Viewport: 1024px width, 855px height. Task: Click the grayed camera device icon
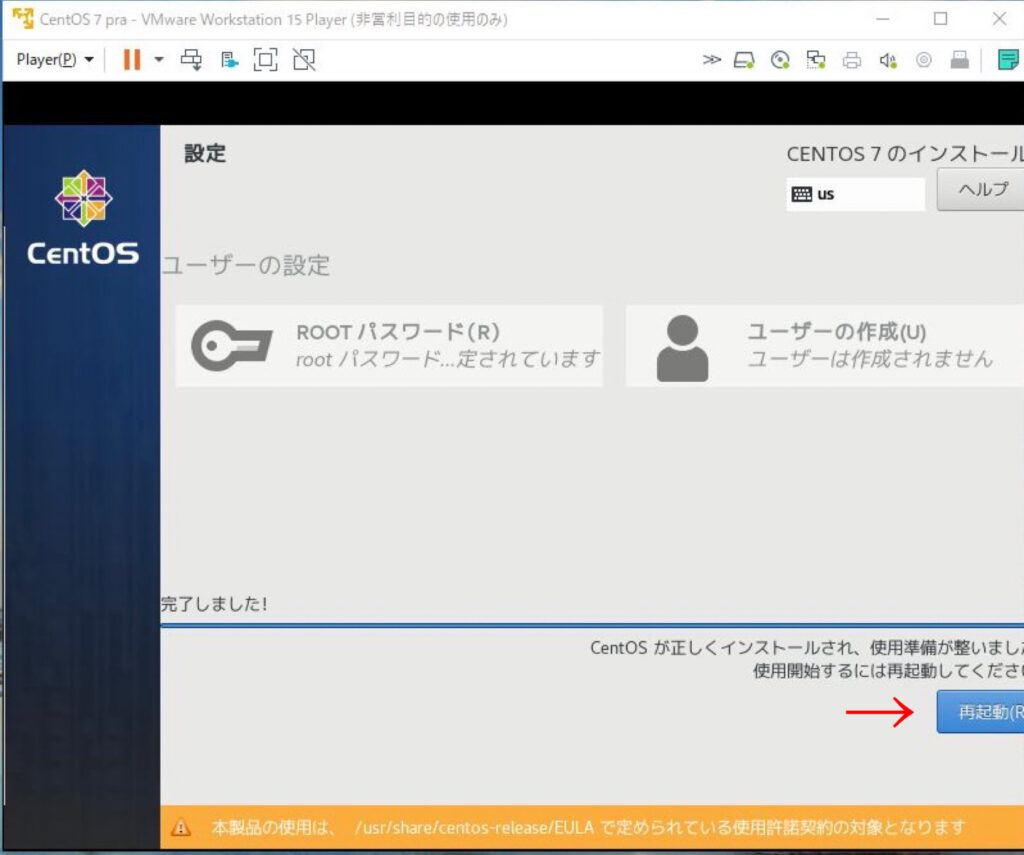(923, 60)
